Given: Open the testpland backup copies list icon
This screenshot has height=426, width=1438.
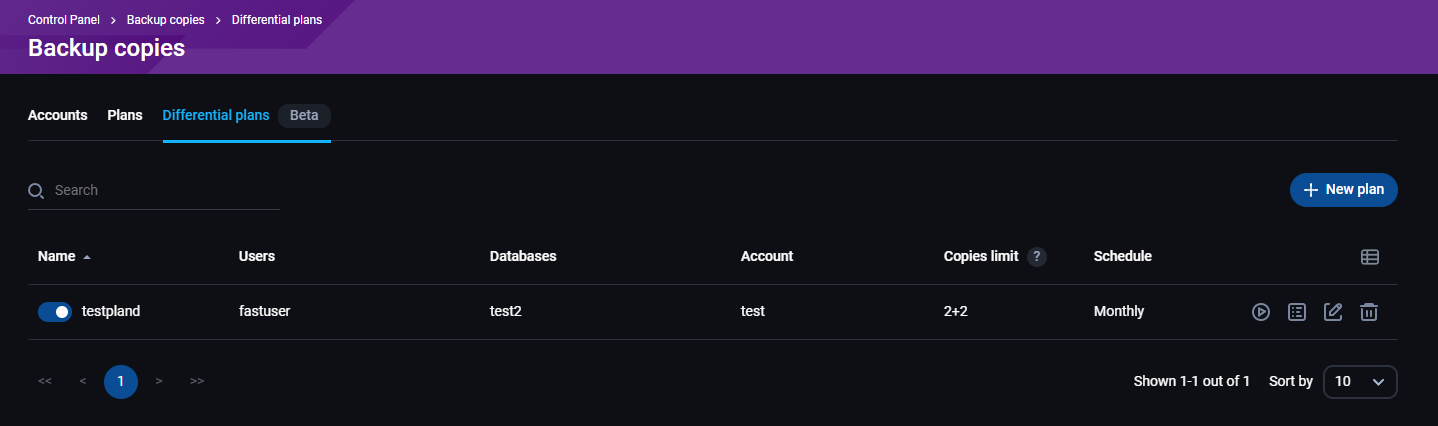Looking at the screenshot, I should pos(1297,312).
